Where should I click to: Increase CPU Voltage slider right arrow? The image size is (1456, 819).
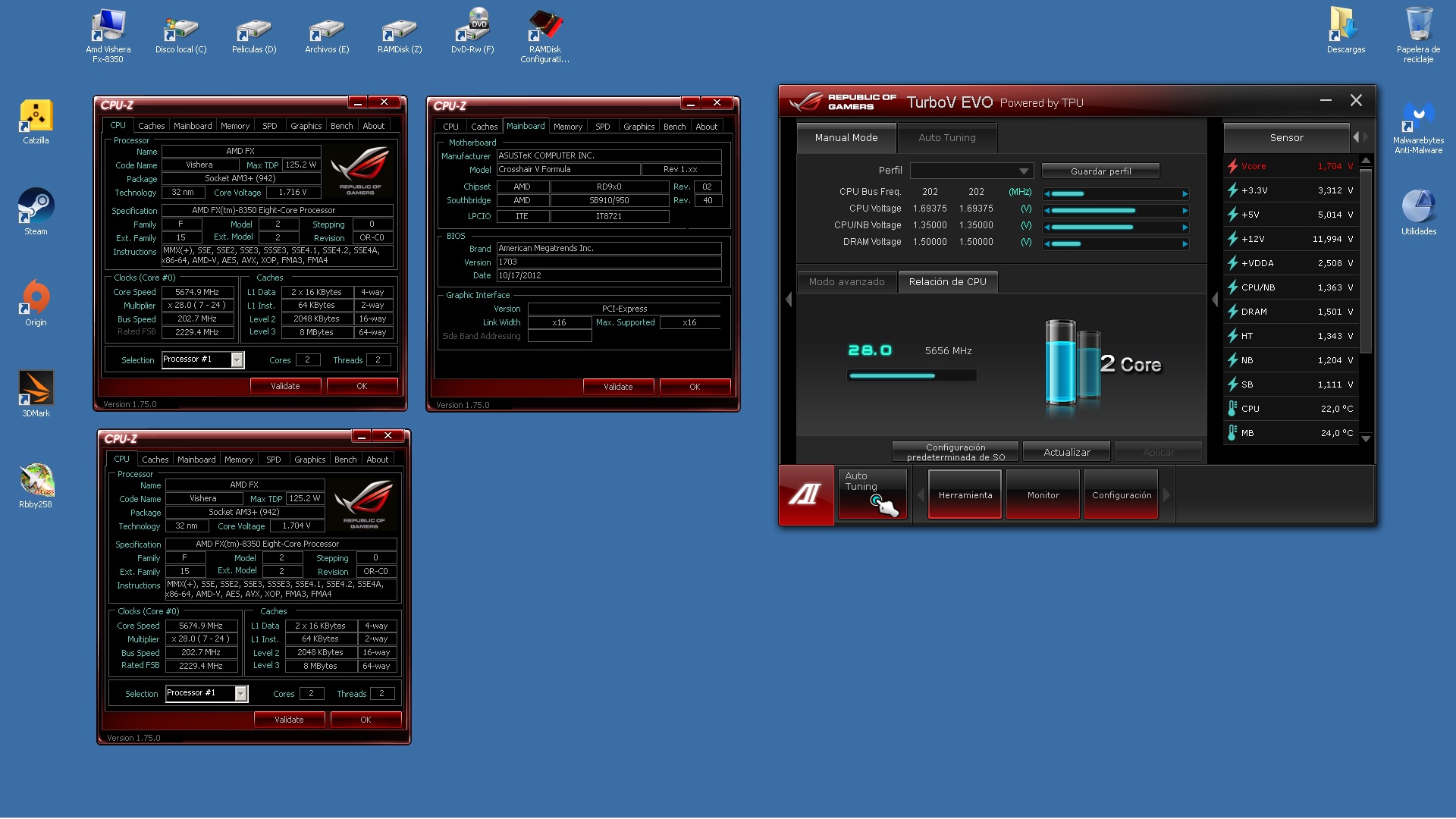(x=1185, y=210)
